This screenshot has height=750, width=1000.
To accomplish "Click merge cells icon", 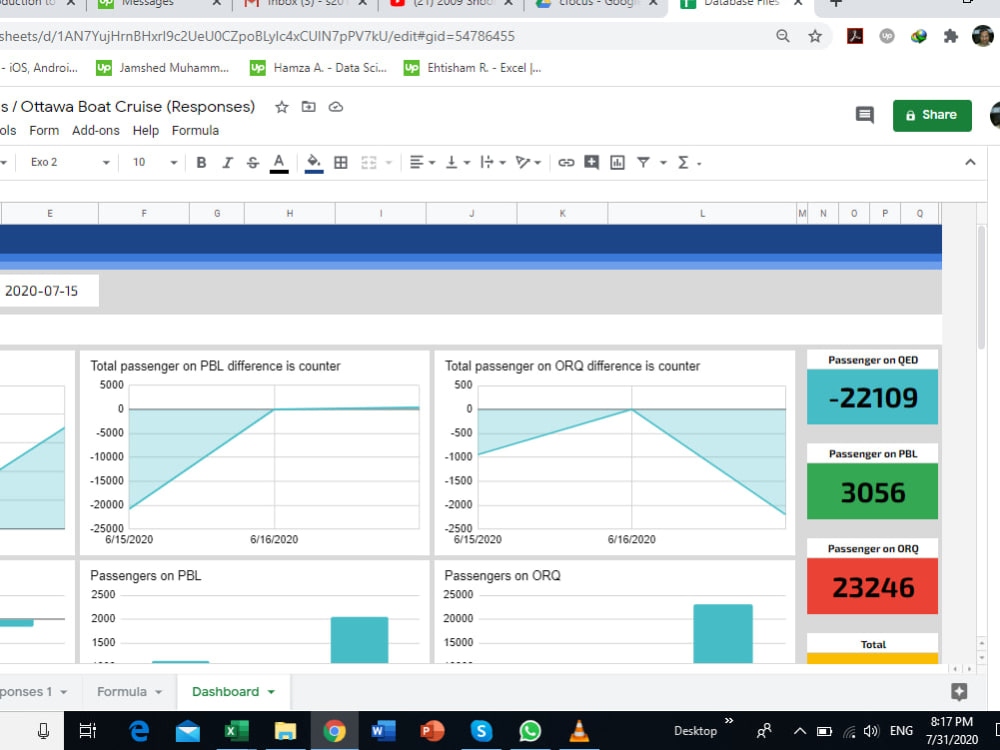I will pos(369,163).
